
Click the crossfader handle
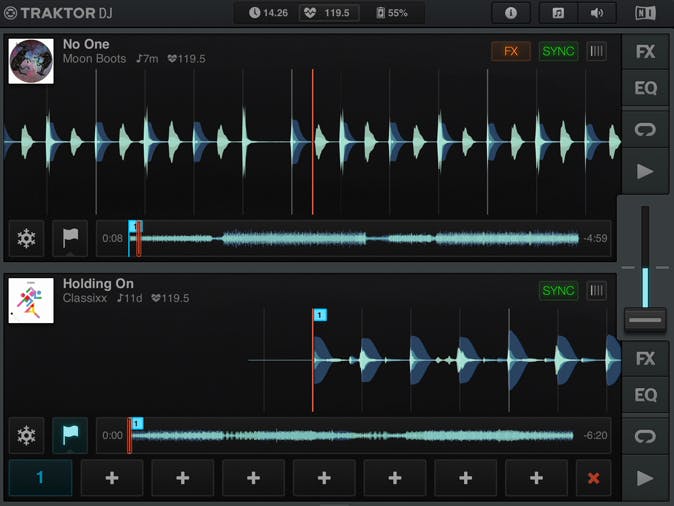coord(645,320)
